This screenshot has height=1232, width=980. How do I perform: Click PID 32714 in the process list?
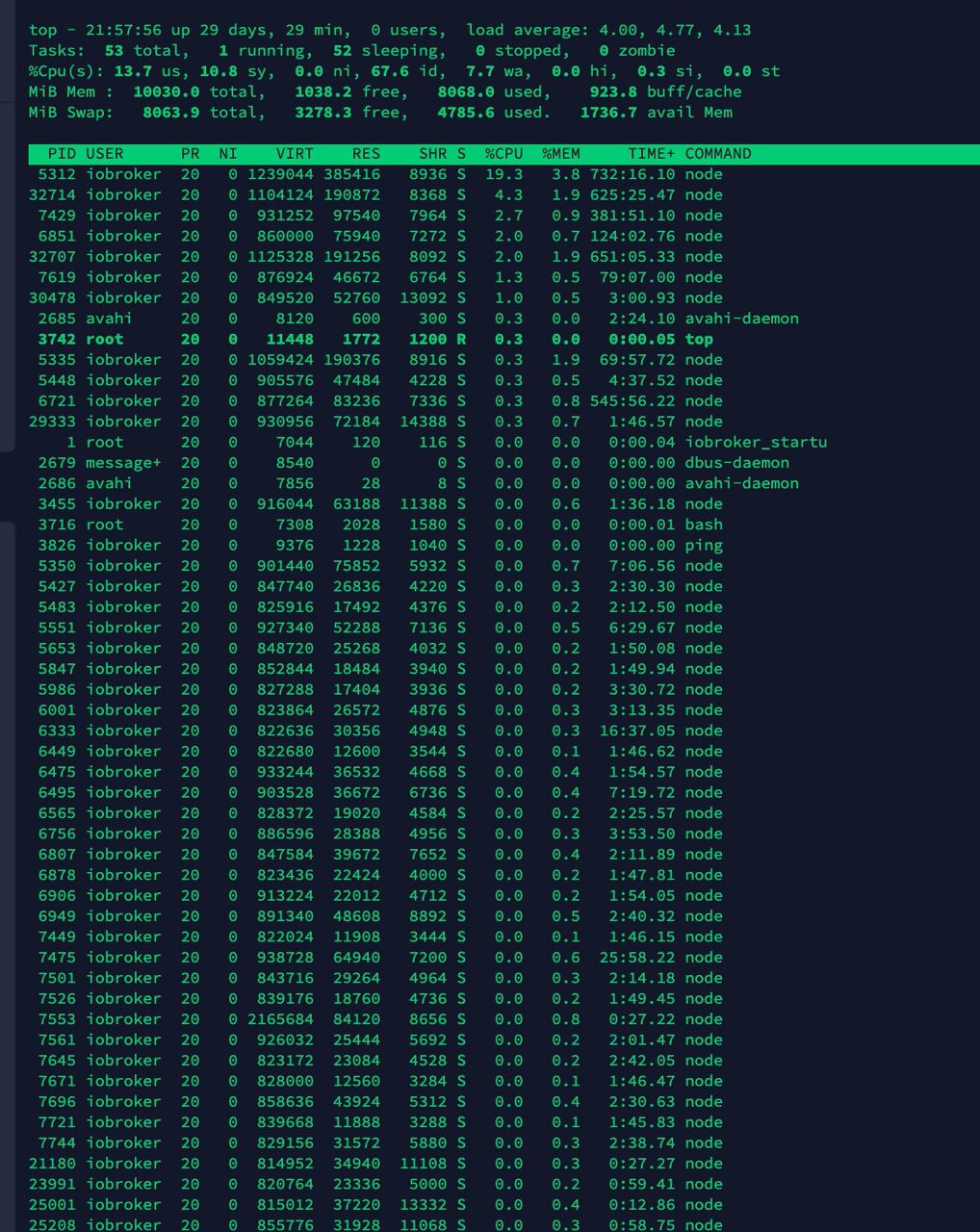(x=52, y=194)
